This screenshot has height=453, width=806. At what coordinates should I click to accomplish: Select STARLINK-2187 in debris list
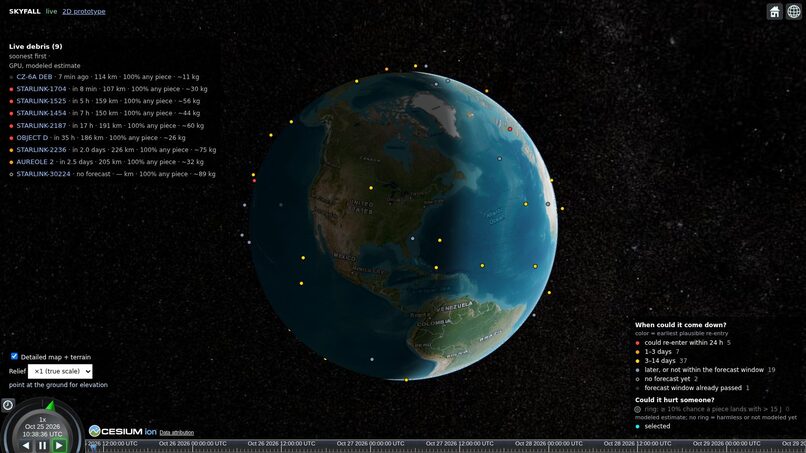coord(41,125)
